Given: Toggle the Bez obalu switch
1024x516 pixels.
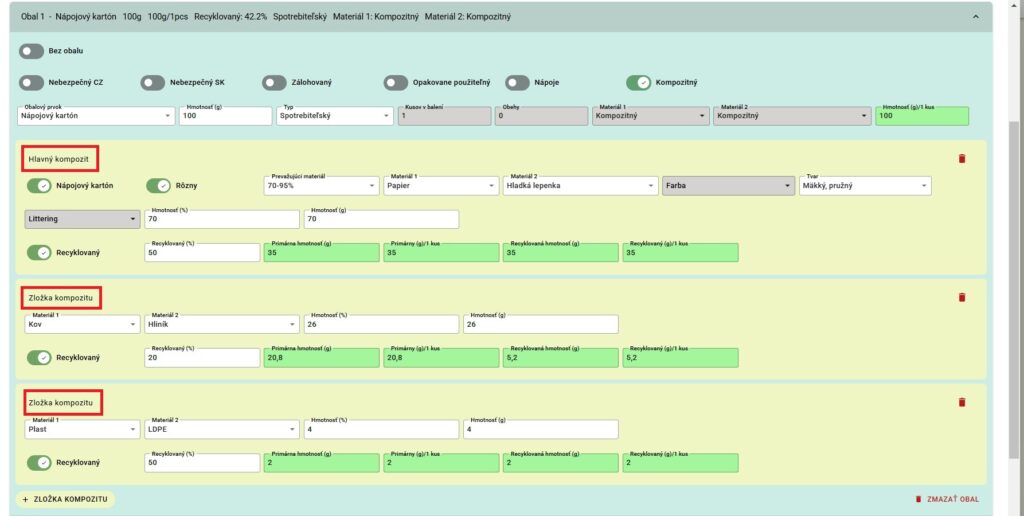Looking at the screenshot, I should tap(32, 51).
